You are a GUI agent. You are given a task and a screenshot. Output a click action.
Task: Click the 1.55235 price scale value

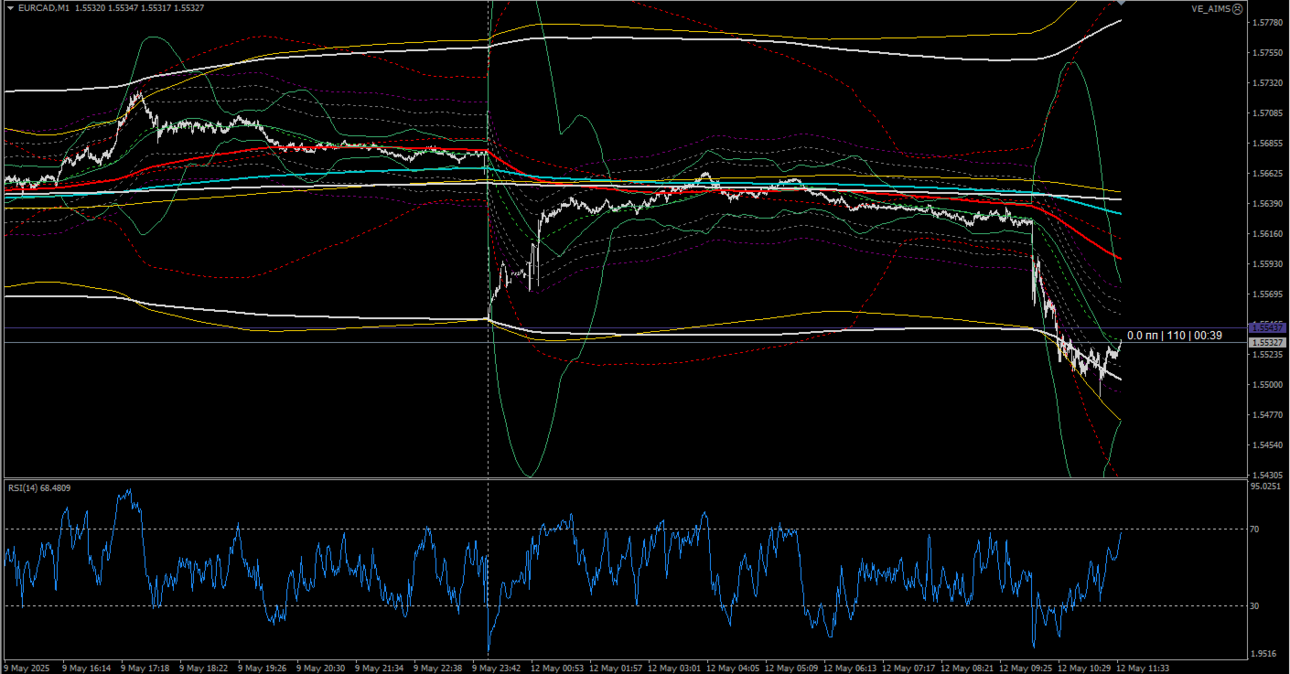coord(1268,354)
